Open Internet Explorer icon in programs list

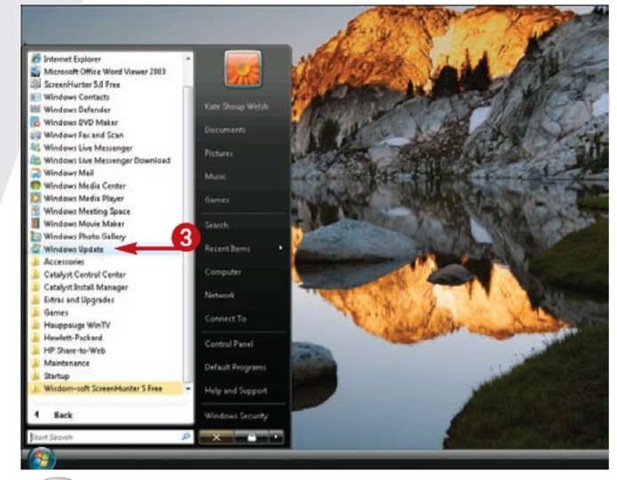36,59
